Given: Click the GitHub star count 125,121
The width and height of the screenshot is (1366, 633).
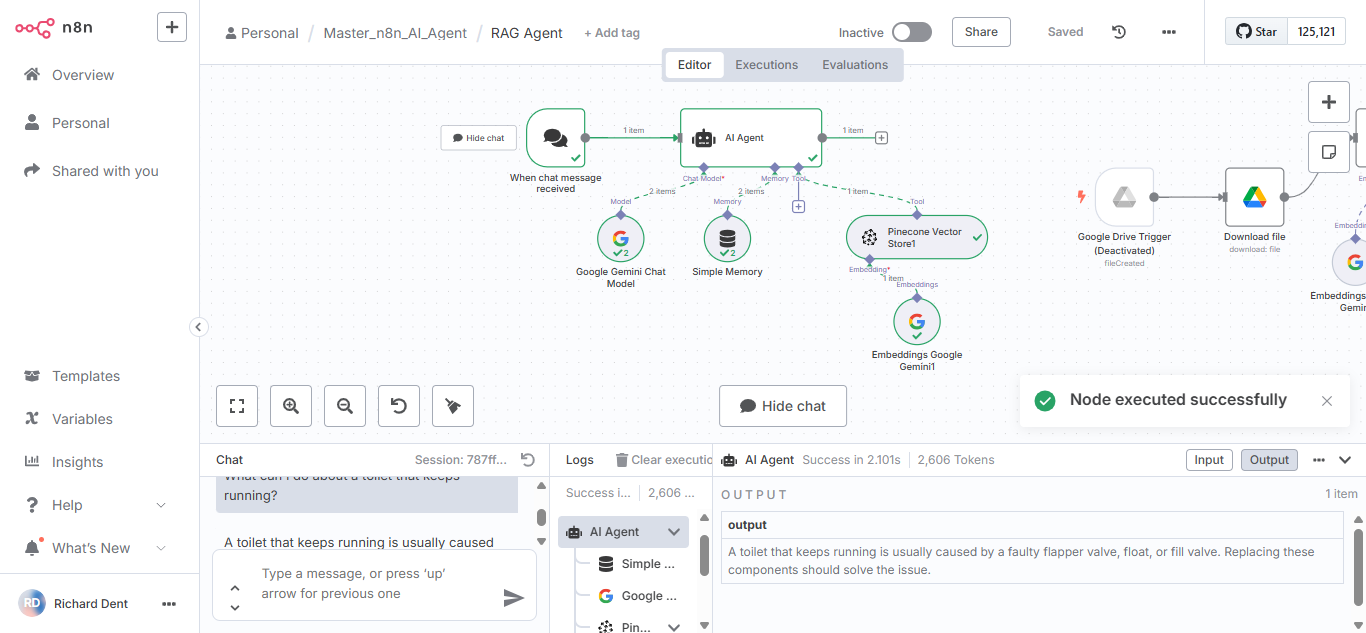Looking at the screenshot, I should (1316, 32).
